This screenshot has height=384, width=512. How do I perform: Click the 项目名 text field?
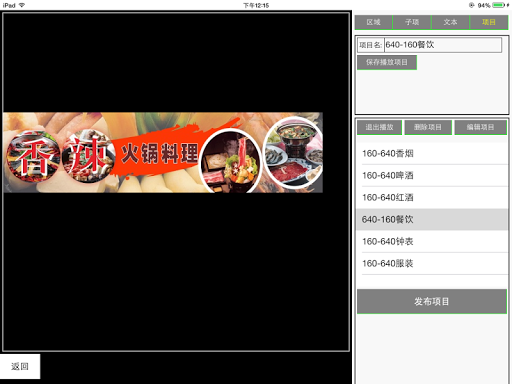point(443,45)
